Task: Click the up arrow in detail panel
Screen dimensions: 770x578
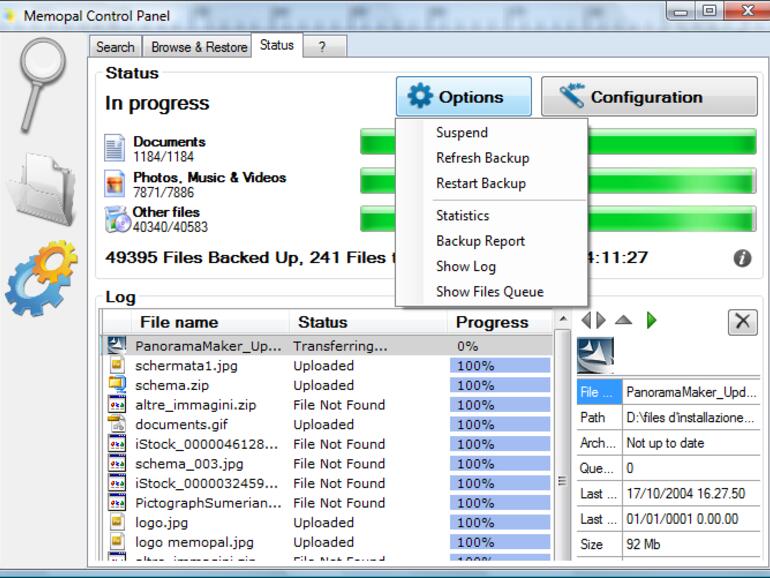Action: point(623,320)
